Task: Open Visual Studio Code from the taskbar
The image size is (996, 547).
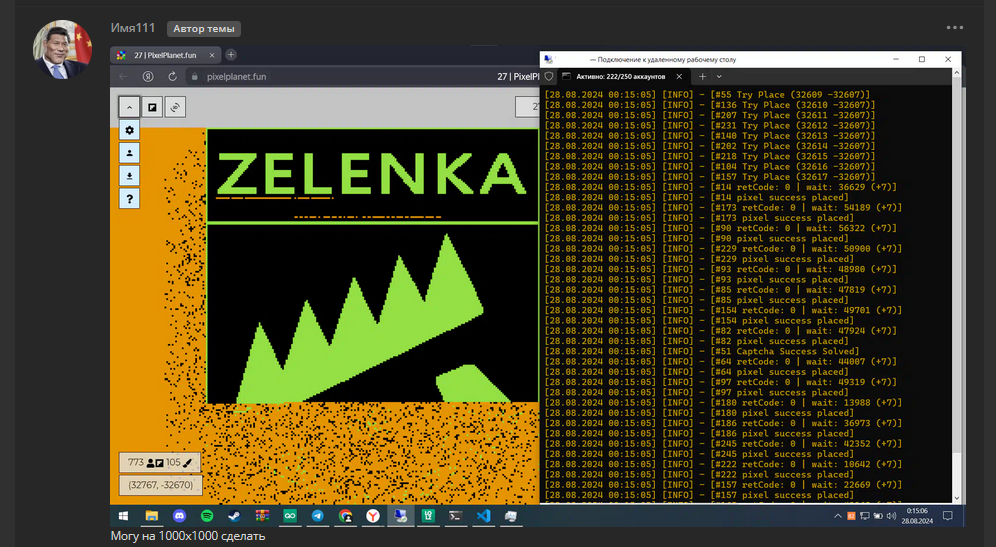Action: 483,516
